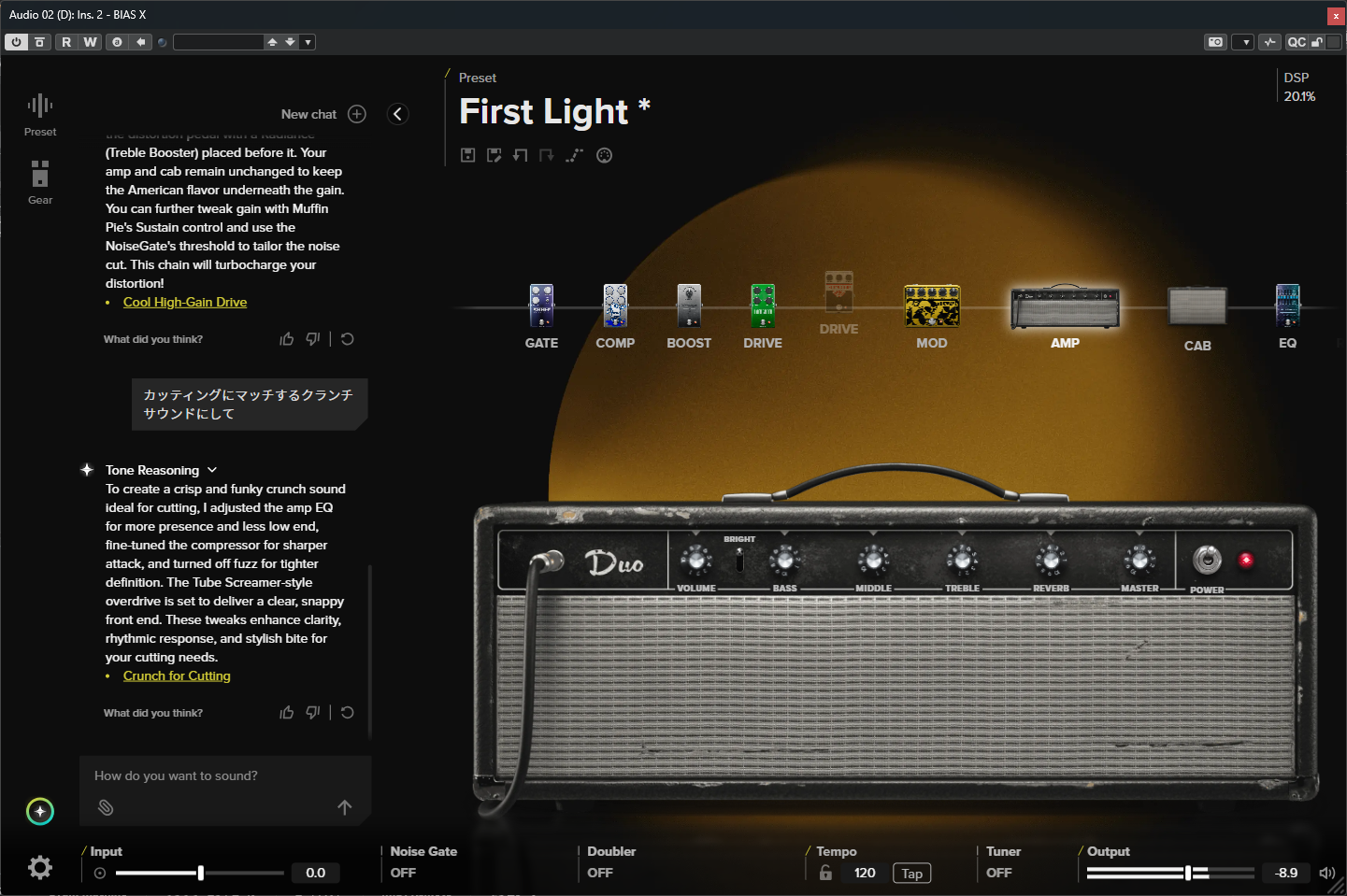Viewport: 1347px width, 896px height.
Task: Adjust the Input level slider
Action: [x=199, y=873]
